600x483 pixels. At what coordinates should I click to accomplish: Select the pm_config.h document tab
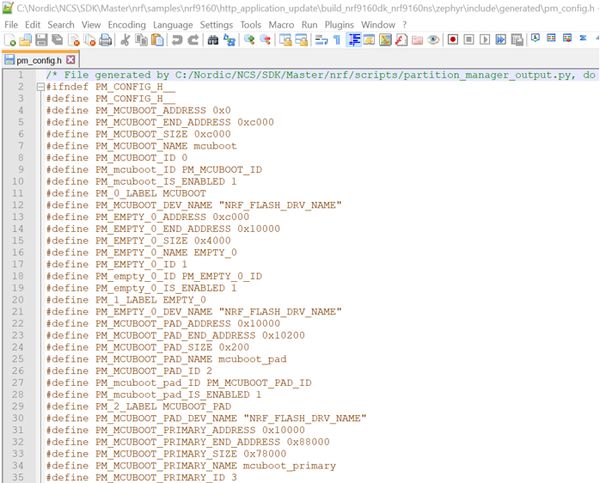39,60
